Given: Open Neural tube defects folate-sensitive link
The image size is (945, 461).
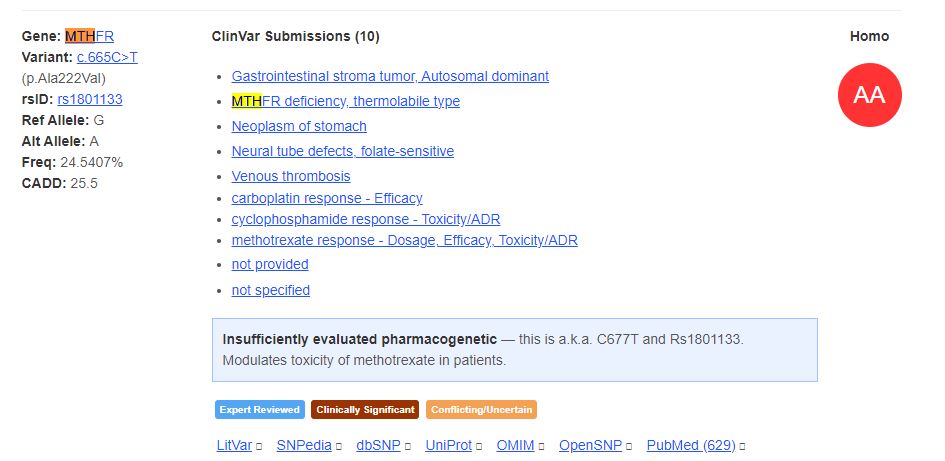Looking at the screenshot, I should [342, 151].
